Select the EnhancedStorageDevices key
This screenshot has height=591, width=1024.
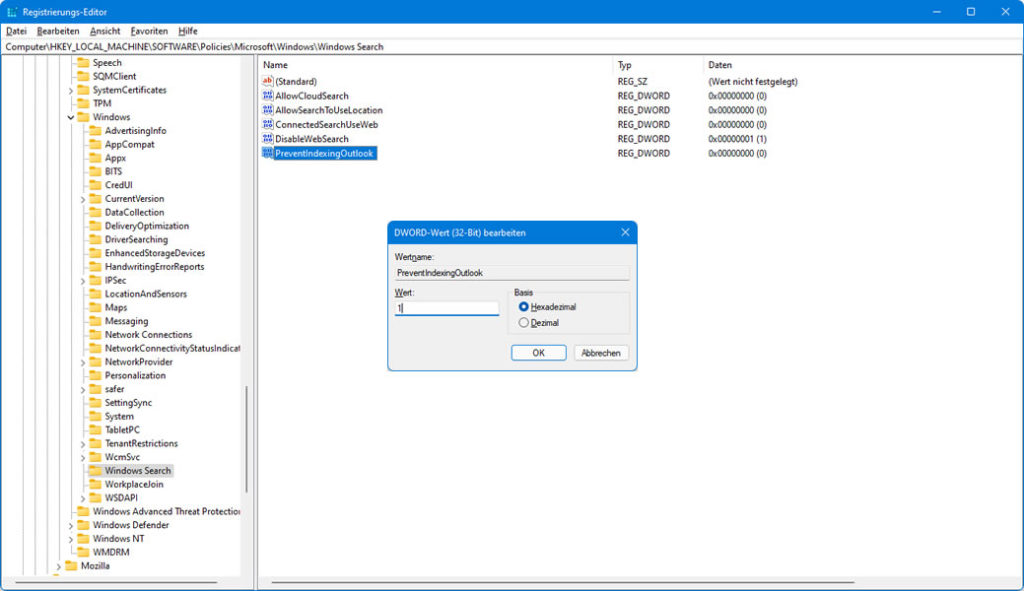(x=155, y=253)
